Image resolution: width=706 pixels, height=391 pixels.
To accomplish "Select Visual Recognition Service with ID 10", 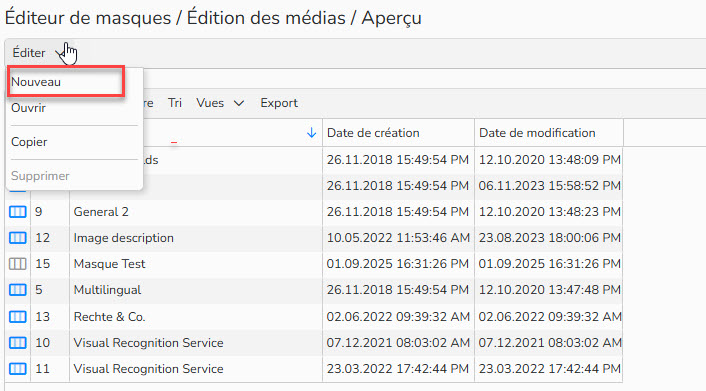I will pos(148,343).
